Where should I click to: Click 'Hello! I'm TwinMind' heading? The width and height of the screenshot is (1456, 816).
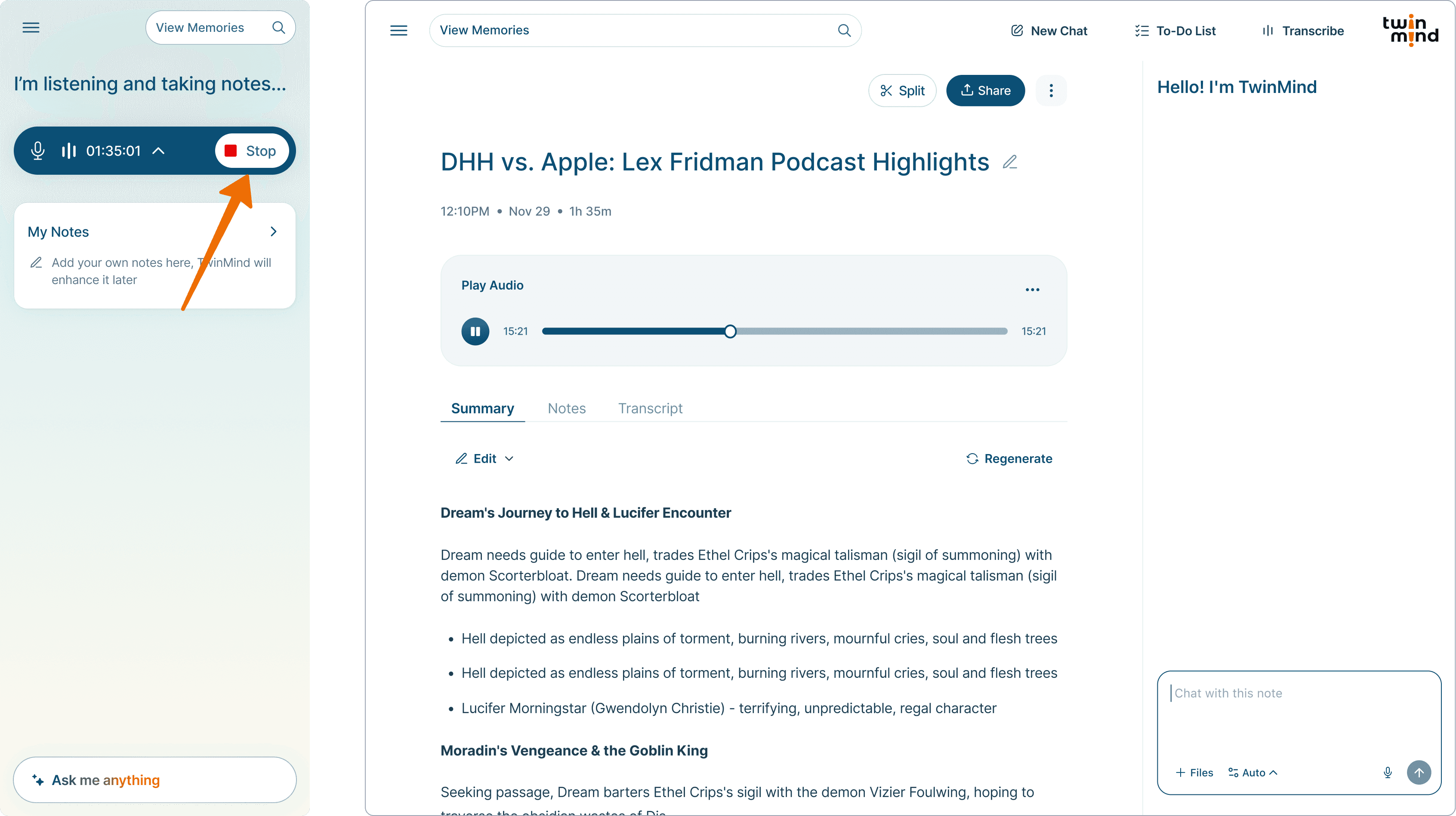tap(1237, 87)
